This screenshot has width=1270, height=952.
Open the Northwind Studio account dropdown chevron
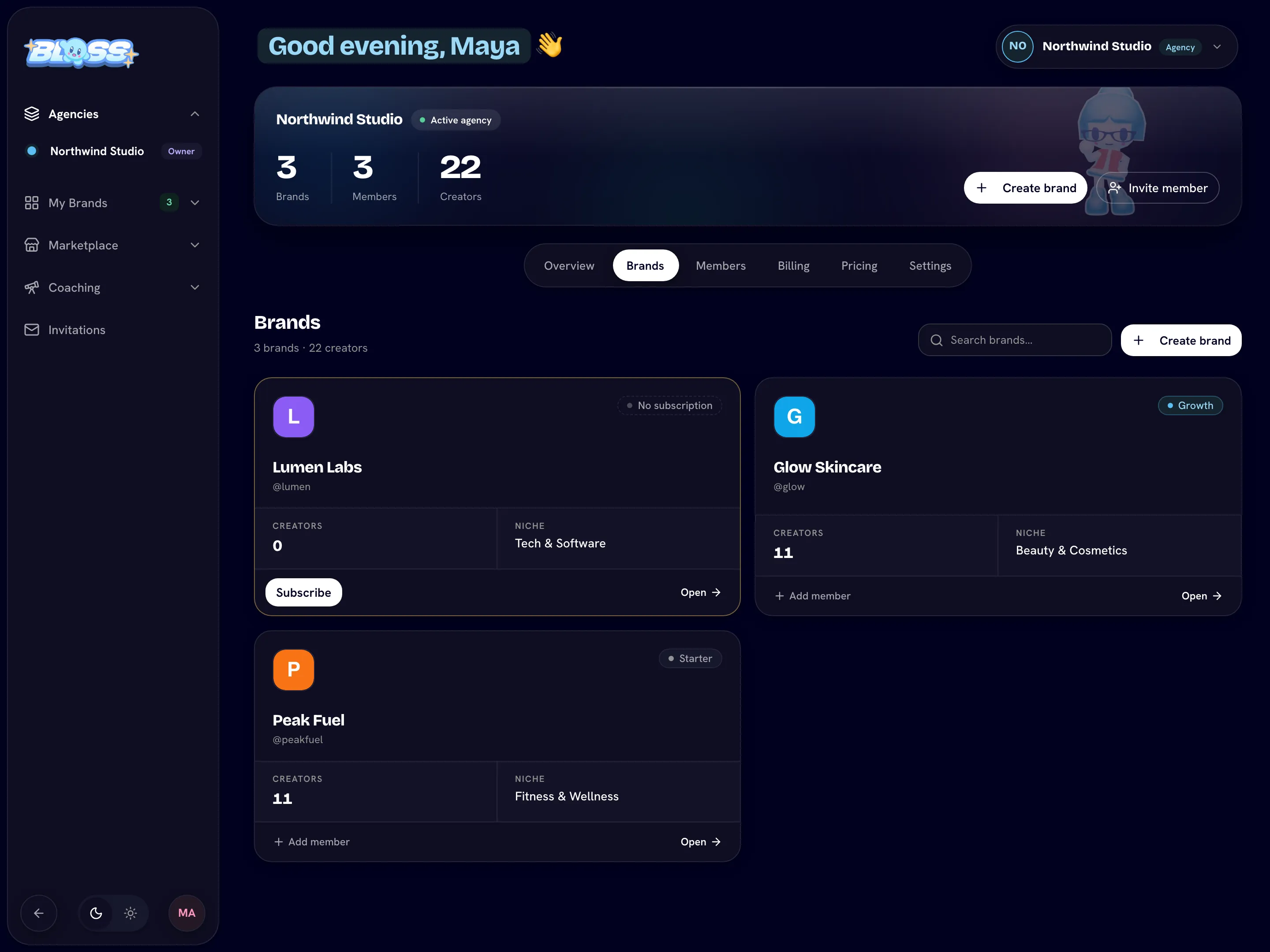pos(1217,46)
